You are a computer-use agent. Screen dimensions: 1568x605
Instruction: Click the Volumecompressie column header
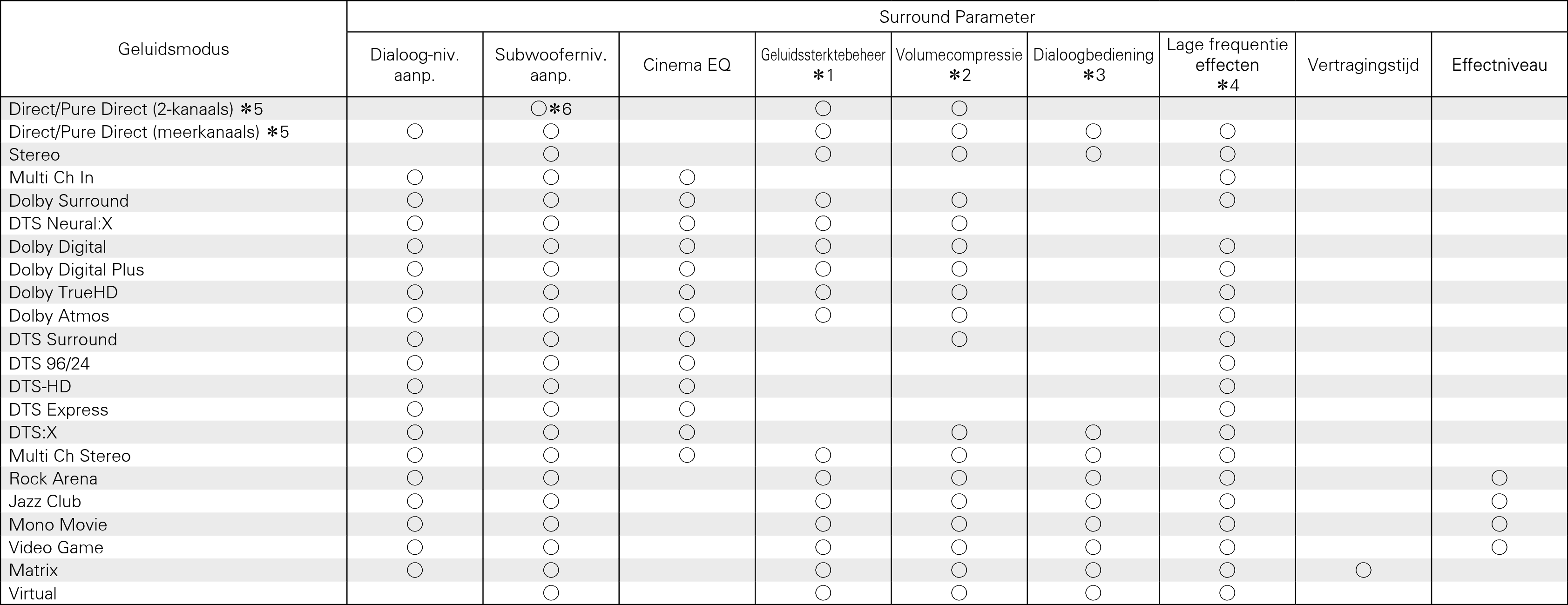click(959, 55)
